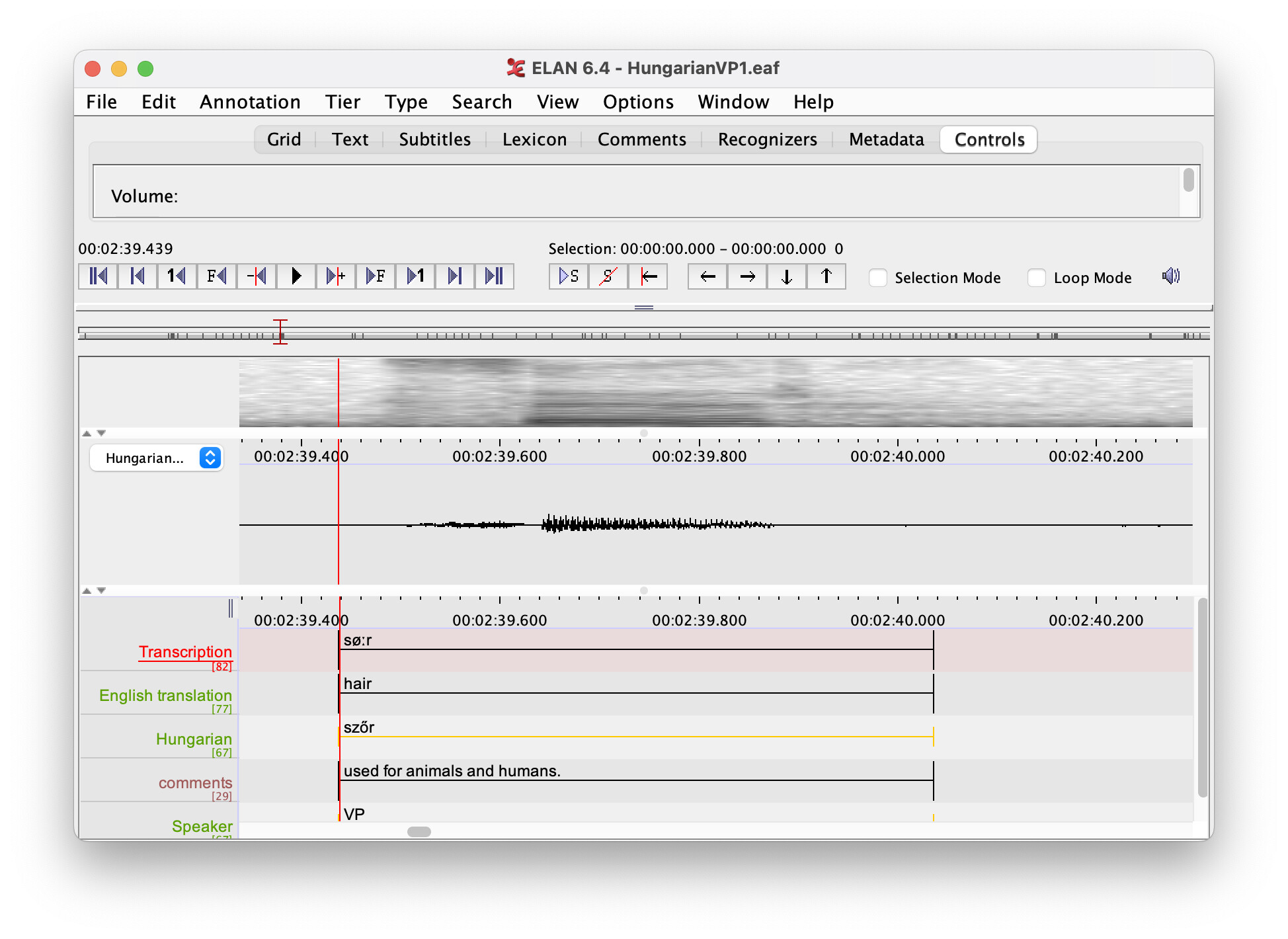The width and height of the screenshot is (1288, 939).
Task: Click the tier label panel resize handle
Action: [231, 608]
